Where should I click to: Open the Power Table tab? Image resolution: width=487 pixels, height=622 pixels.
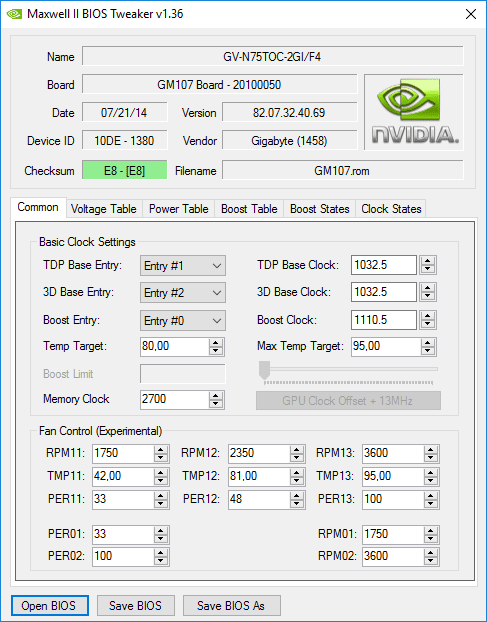178,209
